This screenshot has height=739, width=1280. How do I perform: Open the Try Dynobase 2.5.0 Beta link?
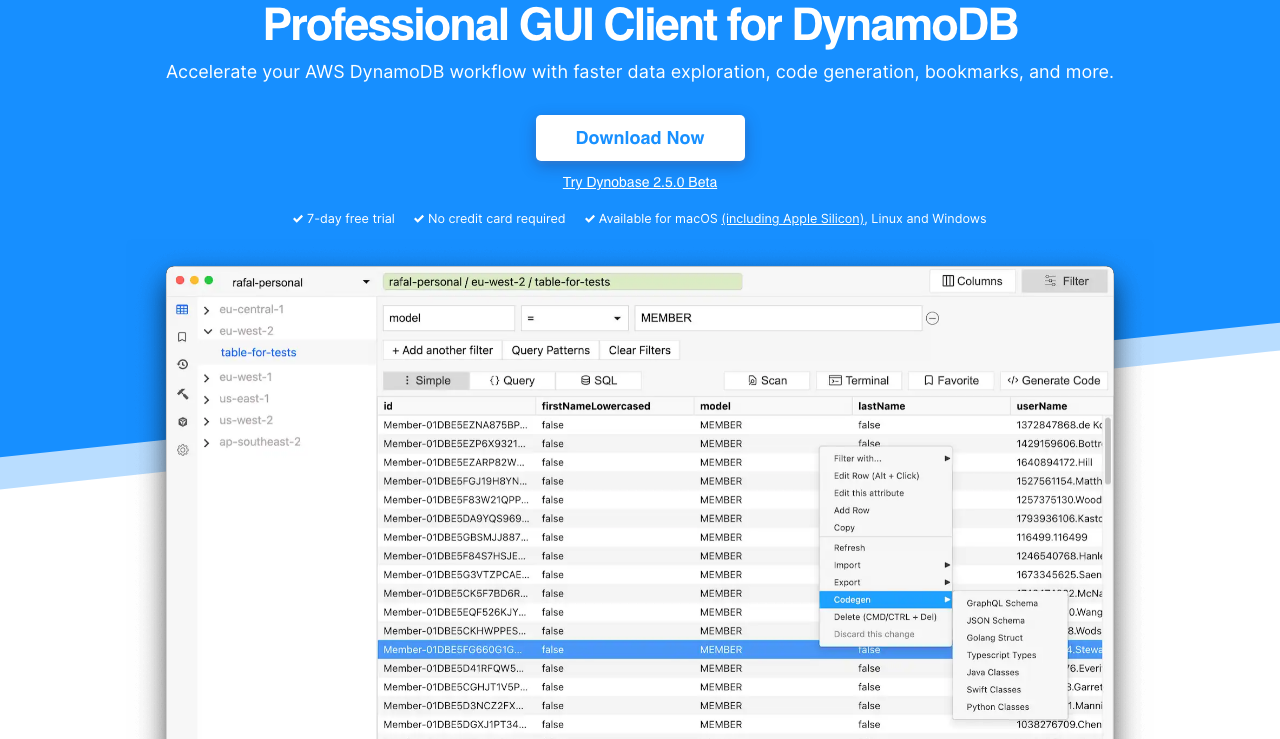(640, 182)
